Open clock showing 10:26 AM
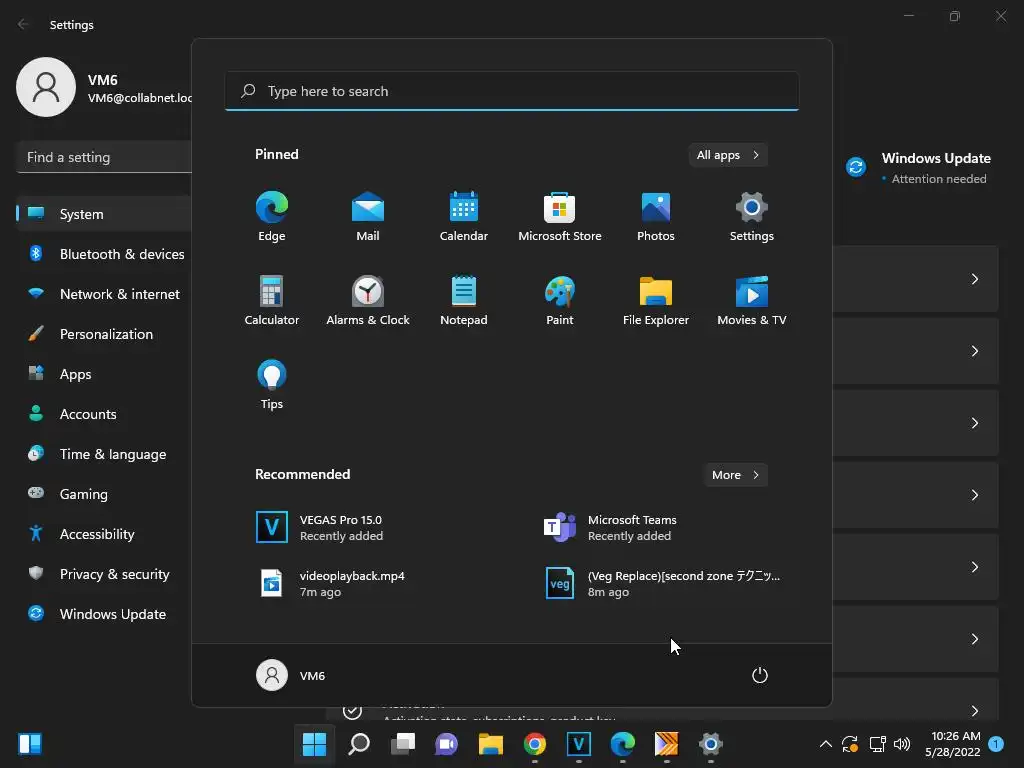1024x768 pixels. (953, 744)
